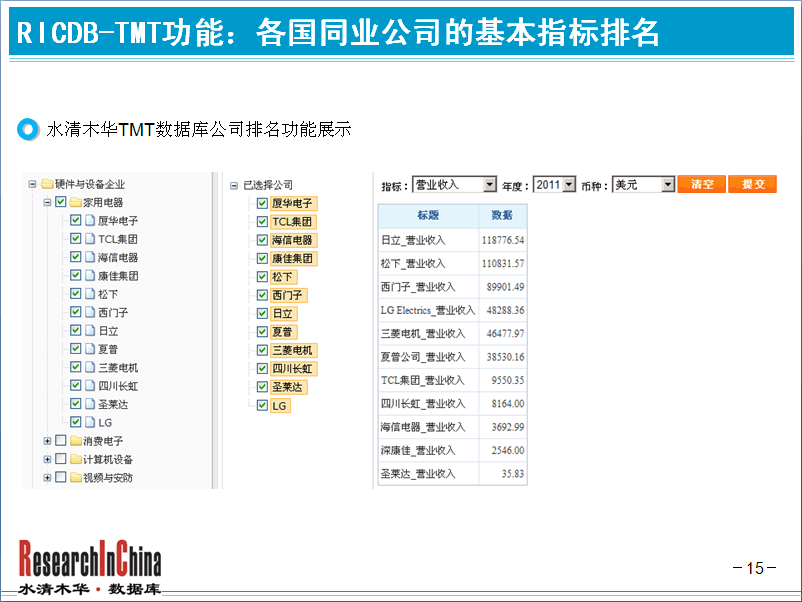This screenshot has height=602, width=802.
Task: Uncheck TCL集团 checkbox in left tree
Action: click(75, 238)
